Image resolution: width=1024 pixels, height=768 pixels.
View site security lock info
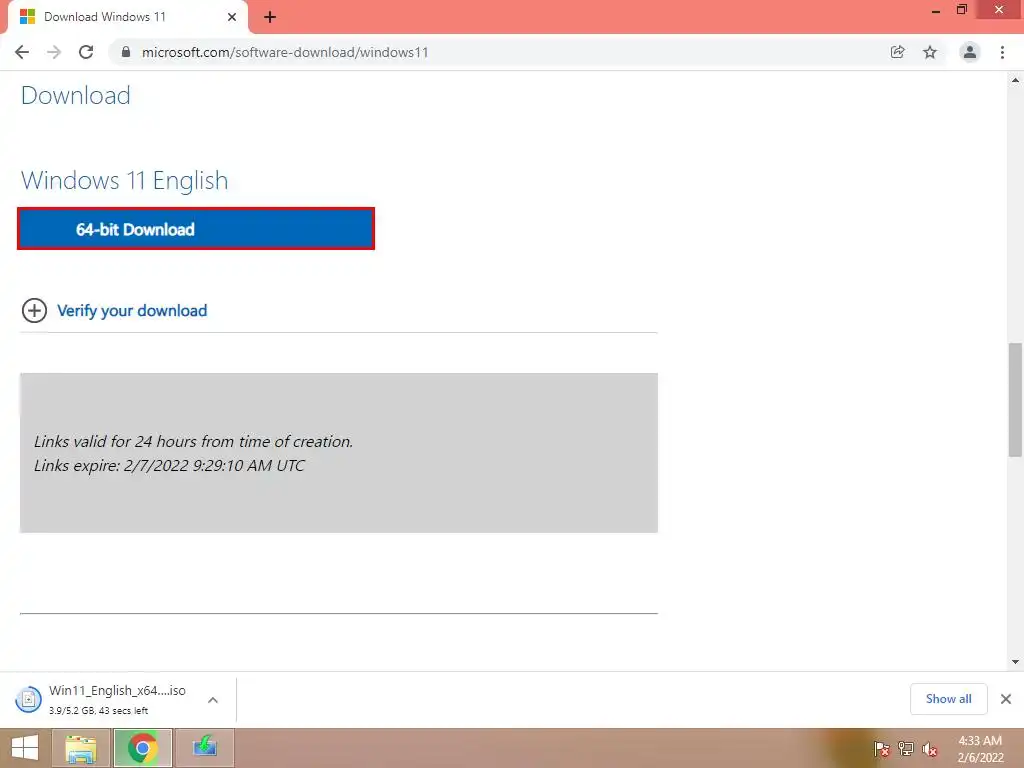[126, 52]
